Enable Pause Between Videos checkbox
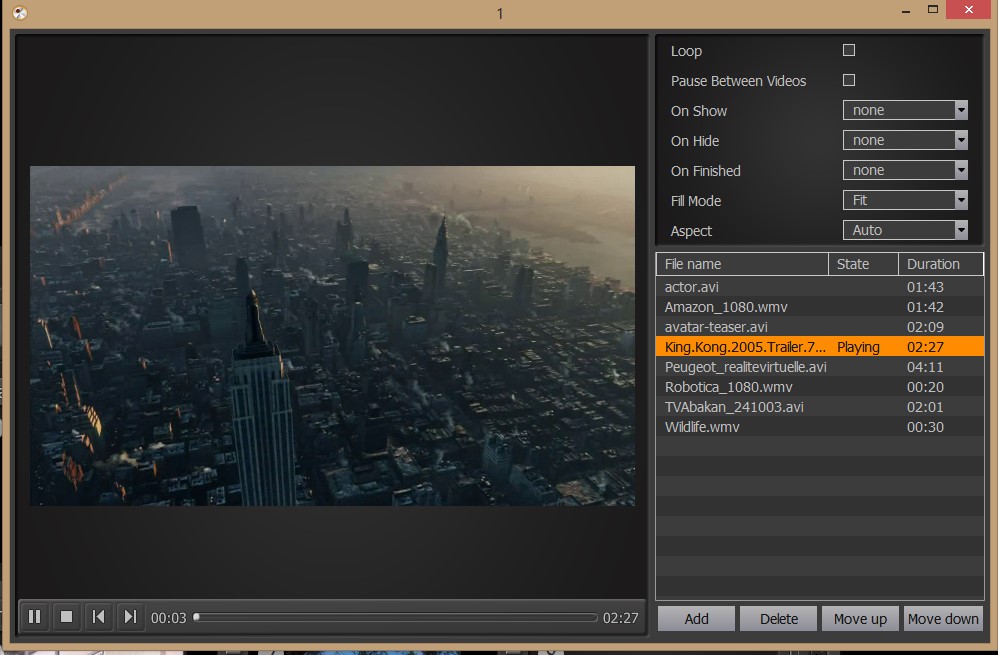 (848, 80)
